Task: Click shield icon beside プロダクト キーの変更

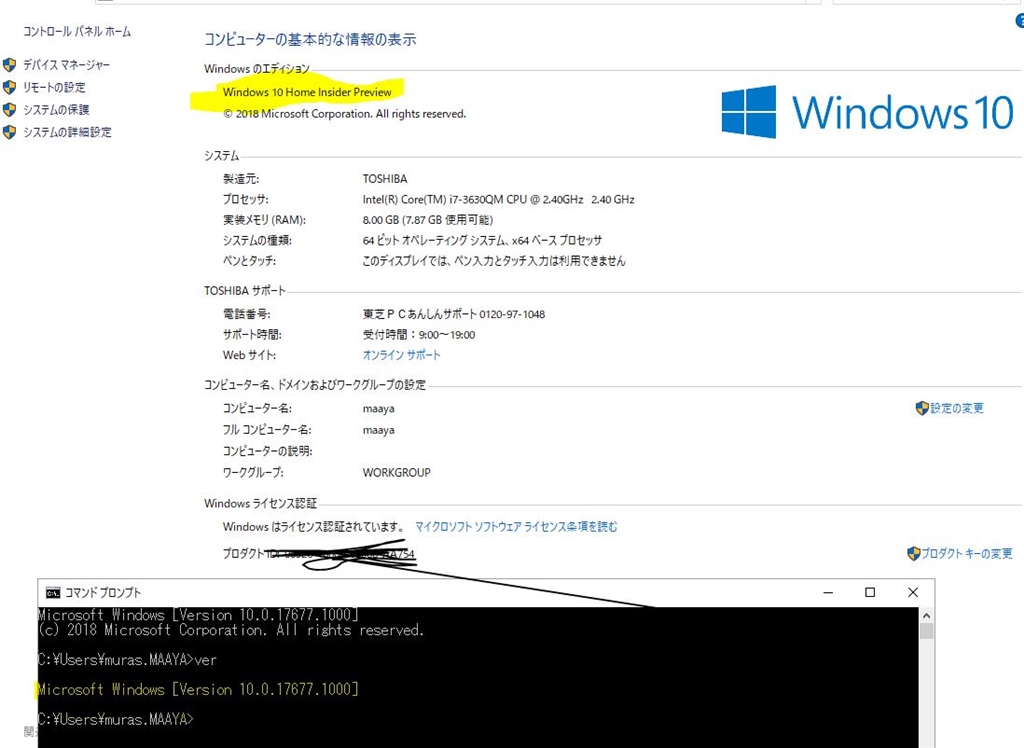Action: (914, 553)
